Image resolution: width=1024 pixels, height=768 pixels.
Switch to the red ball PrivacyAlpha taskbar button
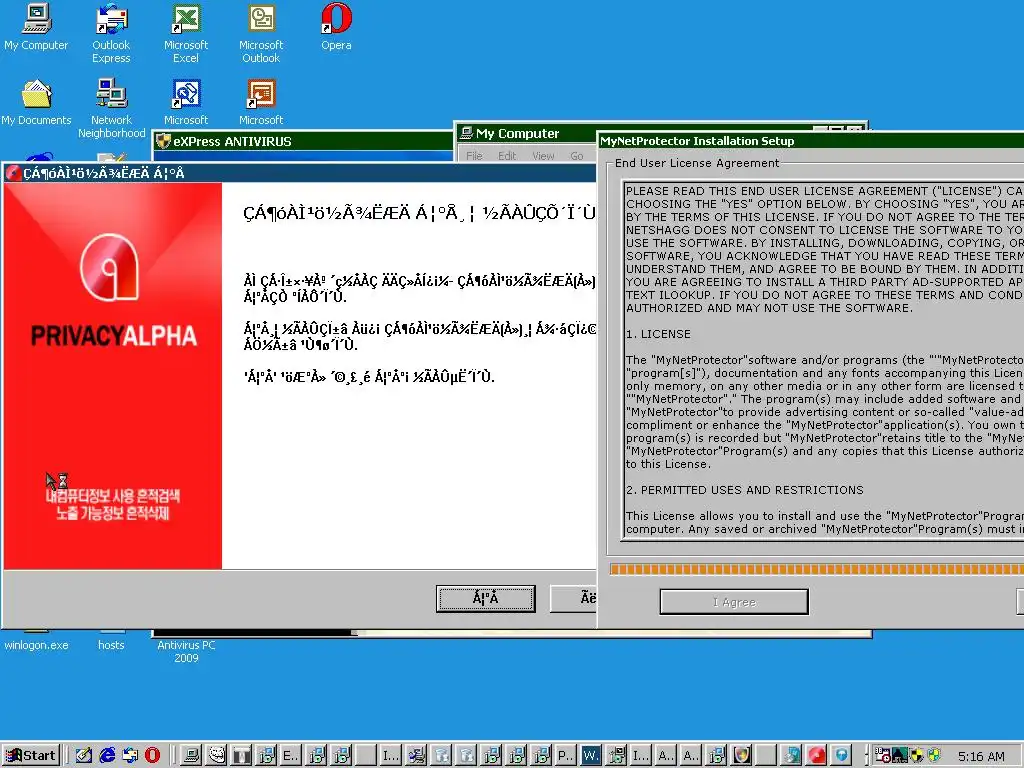[x=817, y=756]
